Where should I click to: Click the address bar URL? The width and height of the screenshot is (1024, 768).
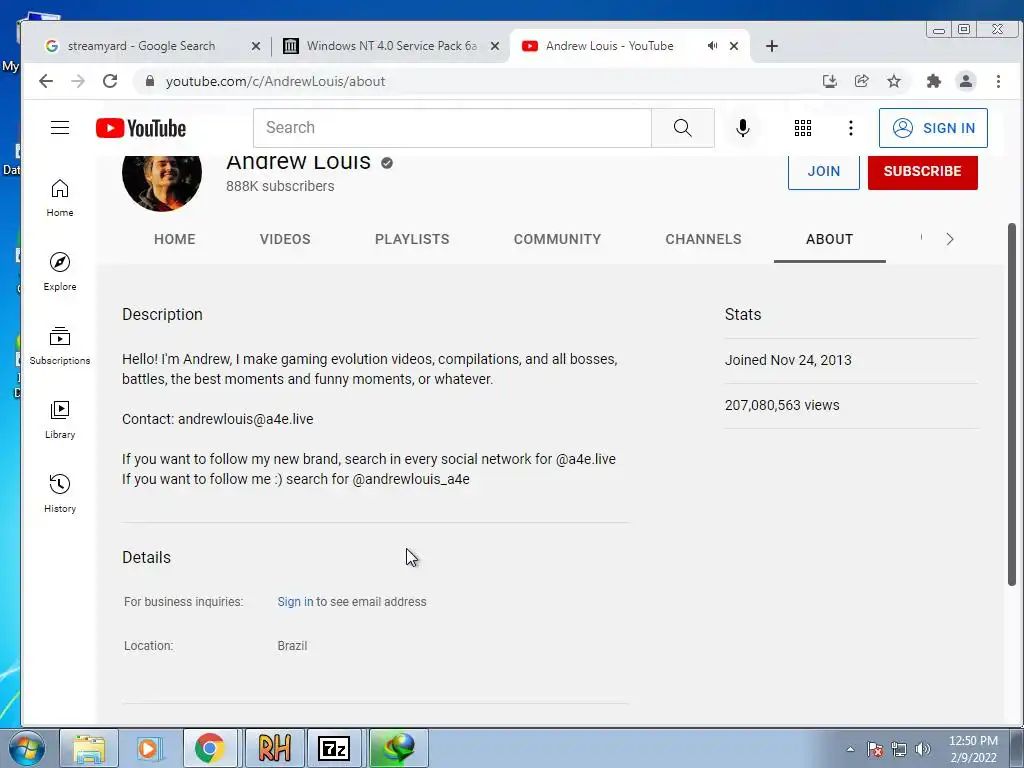click(x=275, y=81)
